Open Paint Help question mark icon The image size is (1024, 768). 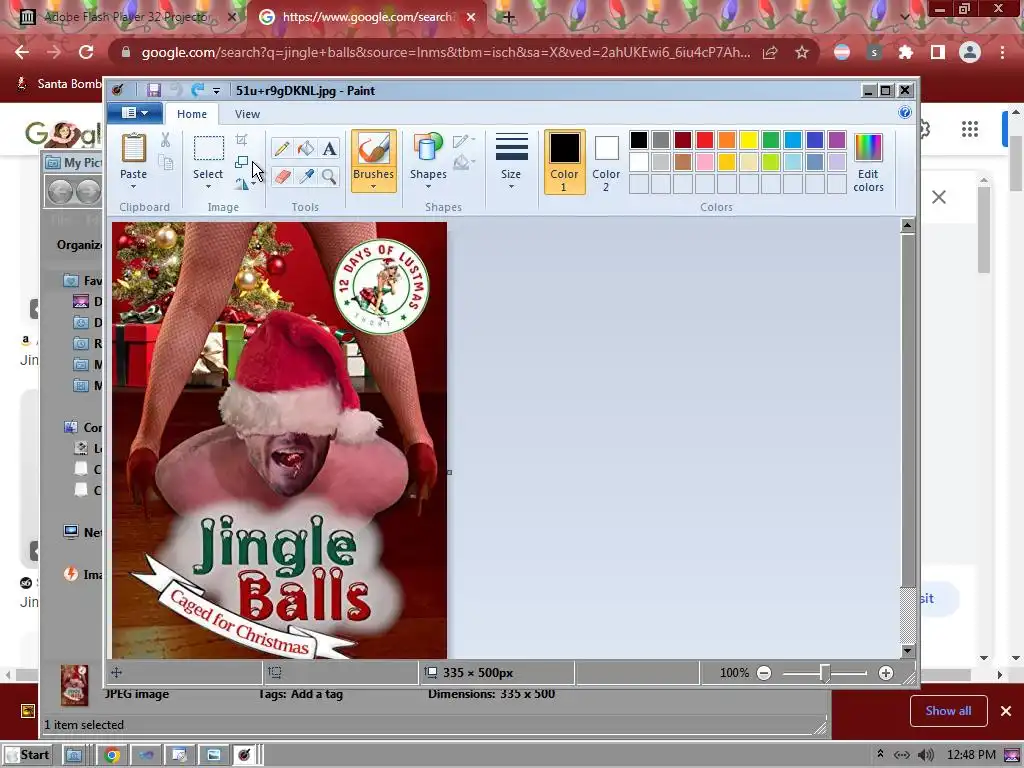pyautogui.click(x=904, y=113)
